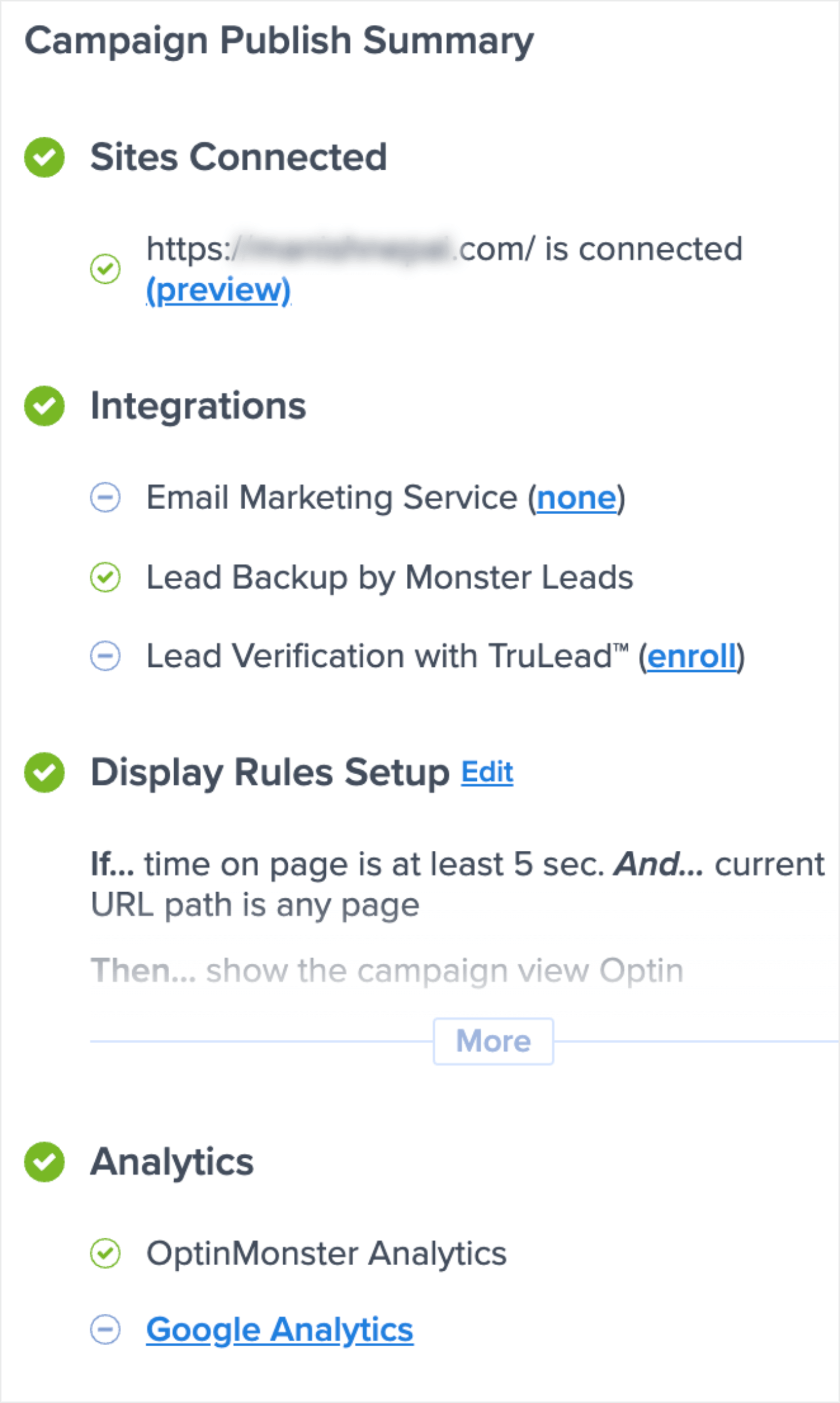Click the Lead Backup check icon
This screenshot has height=1403, width=840.
(105, 577)
